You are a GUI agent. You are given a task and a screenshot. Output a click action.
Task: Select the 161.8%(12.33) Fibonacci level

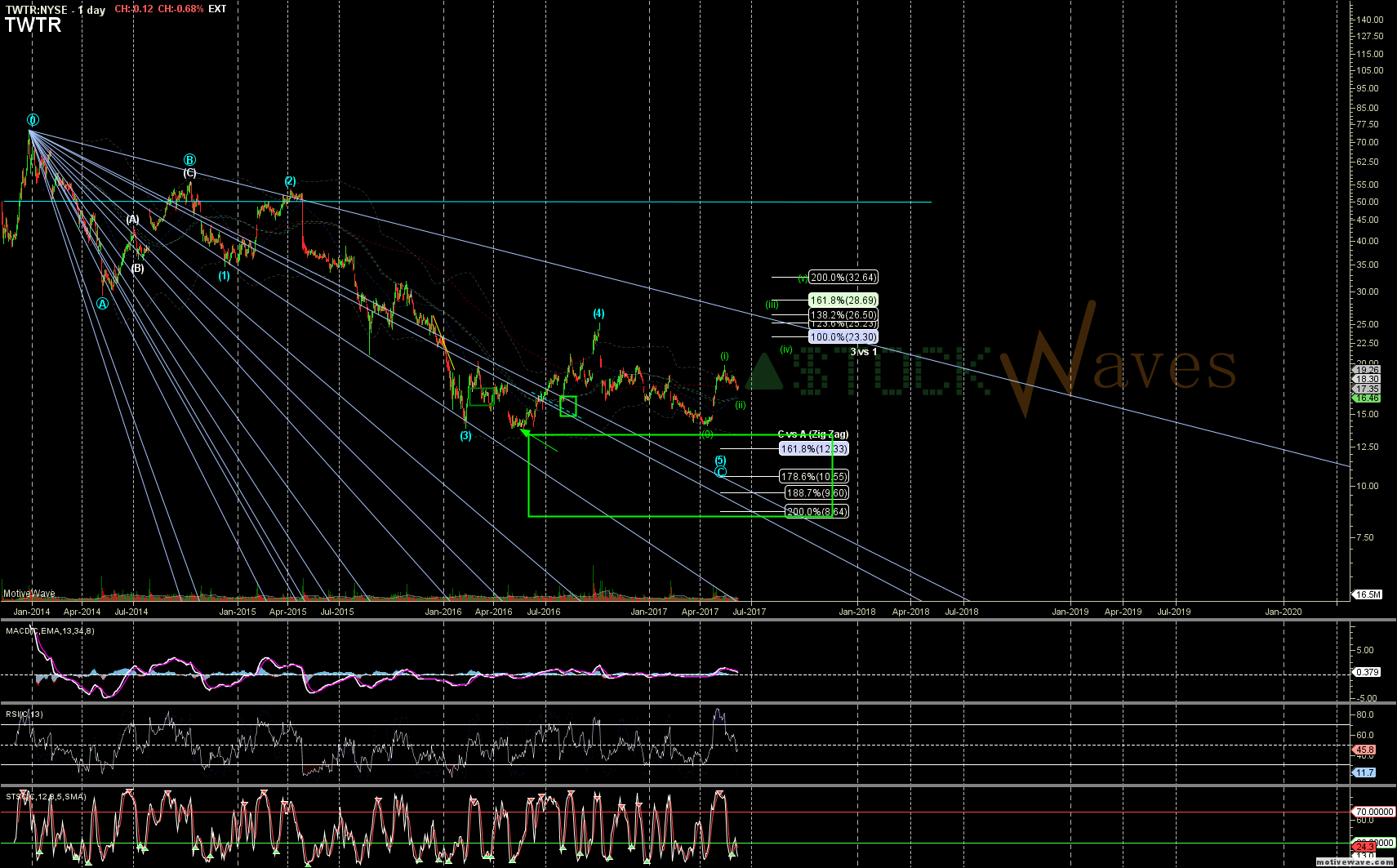[814, 449]
